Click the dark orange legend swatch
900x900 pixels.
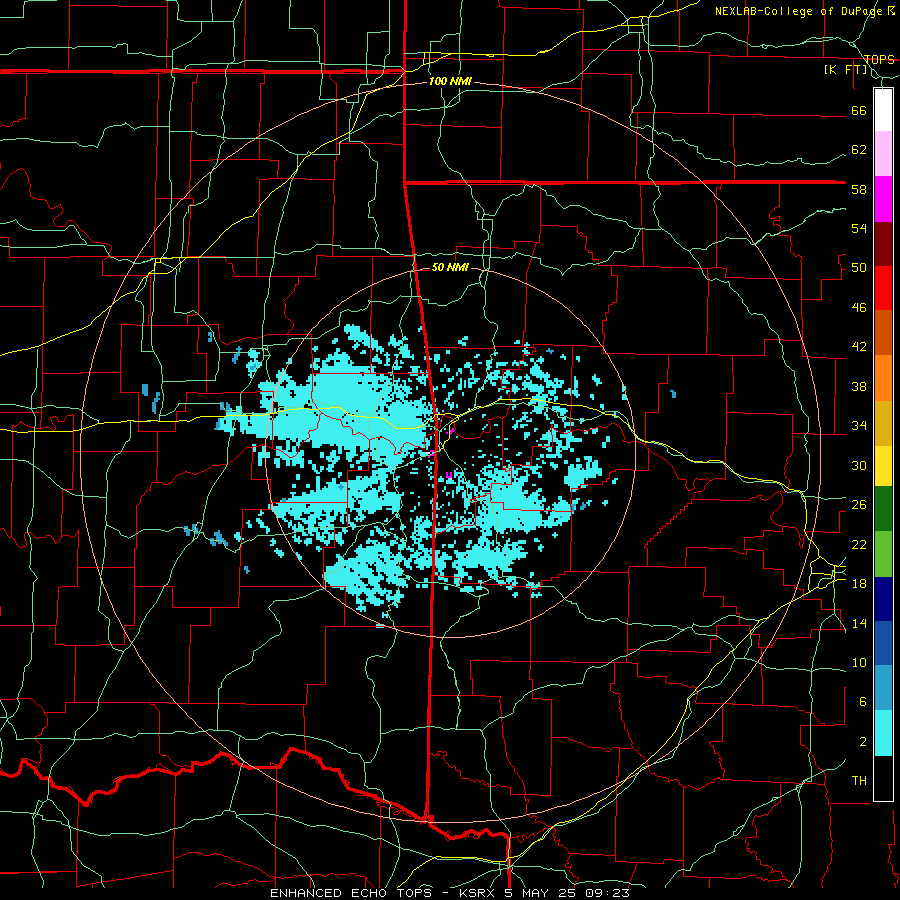click(x=883, y=332)
